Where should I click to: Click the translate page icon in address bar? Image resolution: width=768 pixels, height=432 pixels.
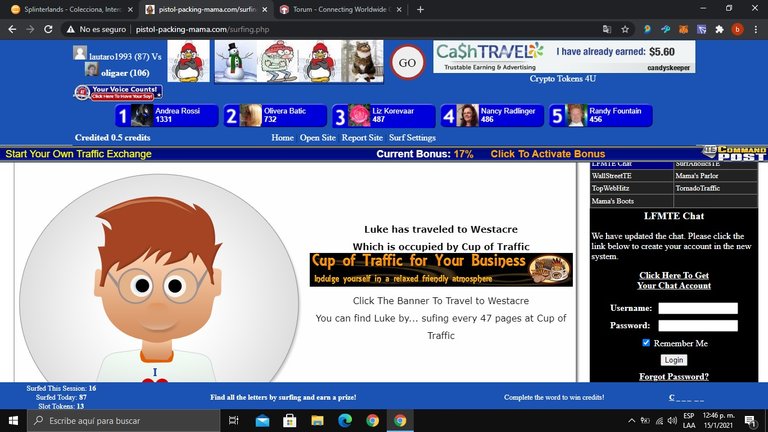point(607,29)
